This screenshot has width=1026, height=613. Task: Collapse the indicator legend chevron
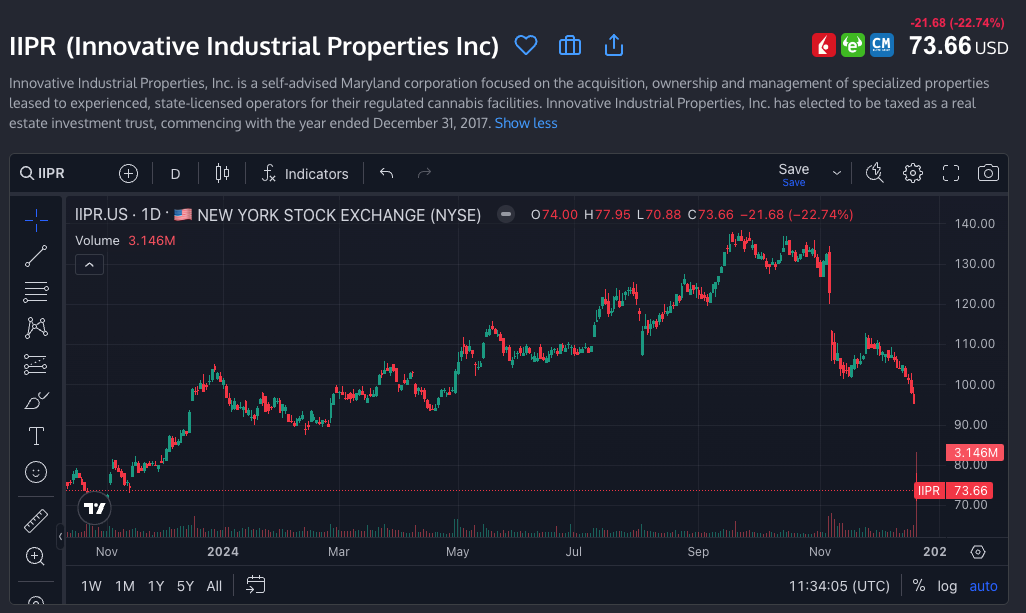pos(90,265)
